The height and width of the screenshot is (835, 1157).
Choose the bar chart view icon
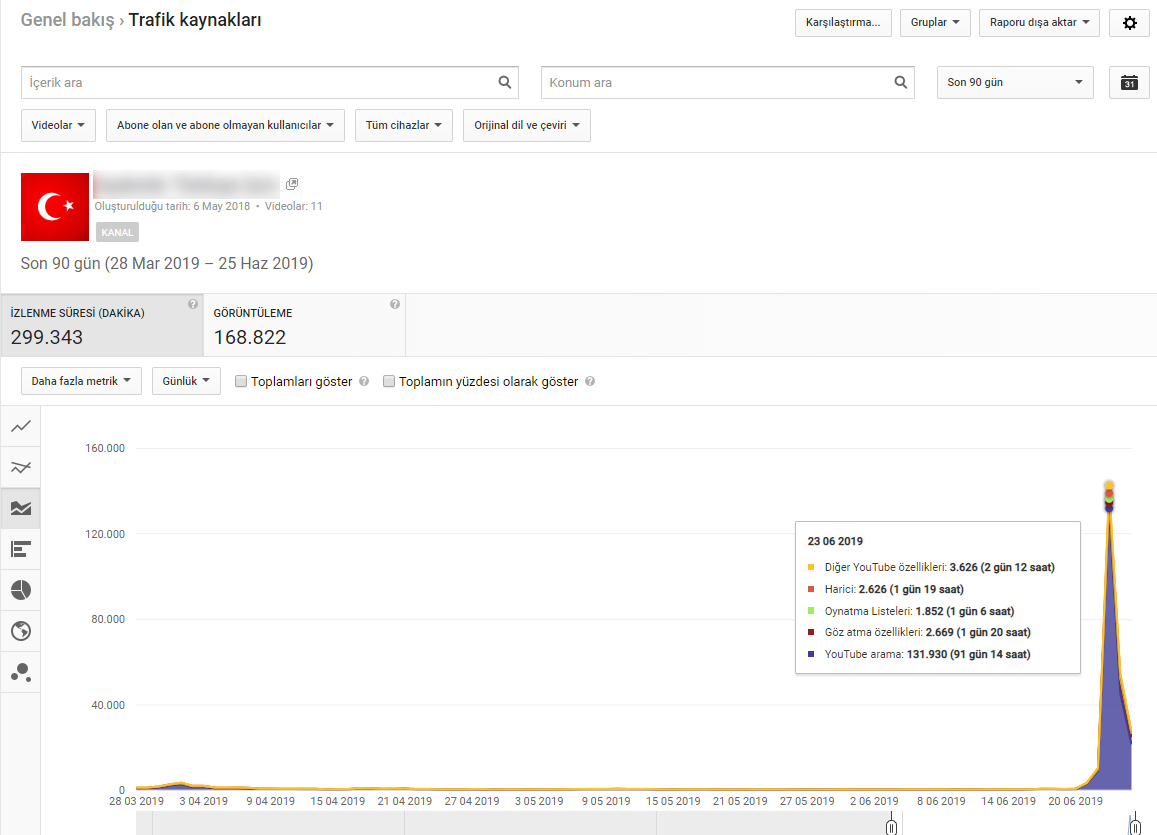(21, 549)
